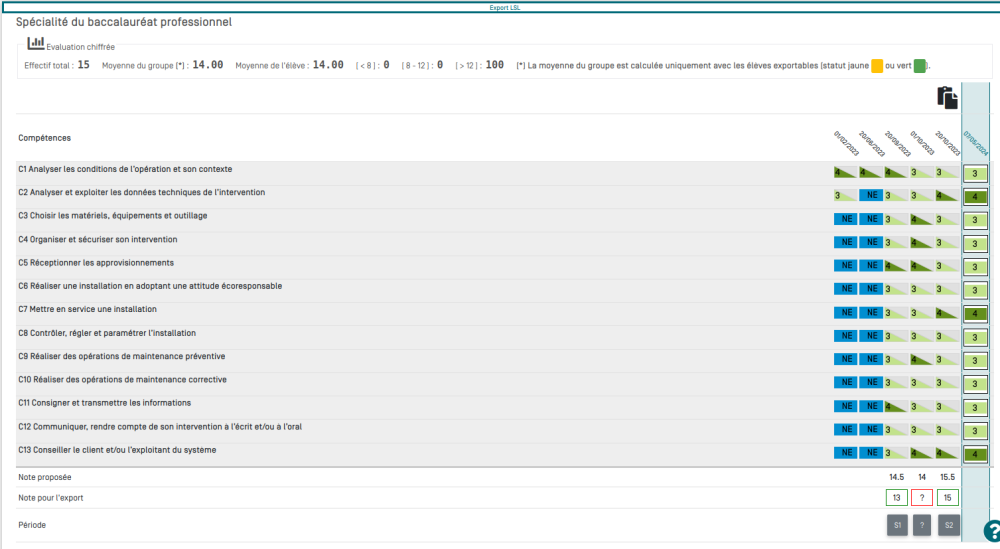This screenshot has height=549, width=1000.
Task: Click the yellow status color swatch
Action: (x=876, y=66)
